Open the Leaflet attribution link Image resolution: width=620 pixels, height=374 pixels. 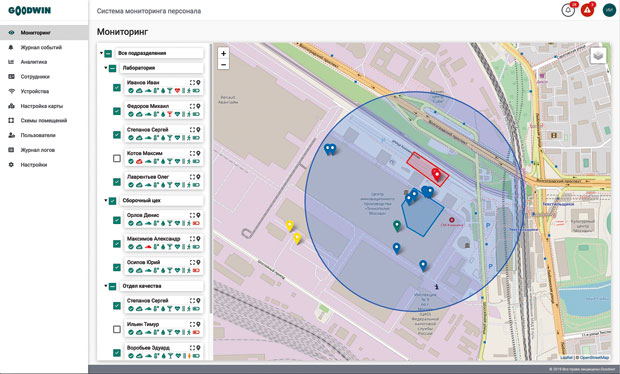[x=566, y=357]
